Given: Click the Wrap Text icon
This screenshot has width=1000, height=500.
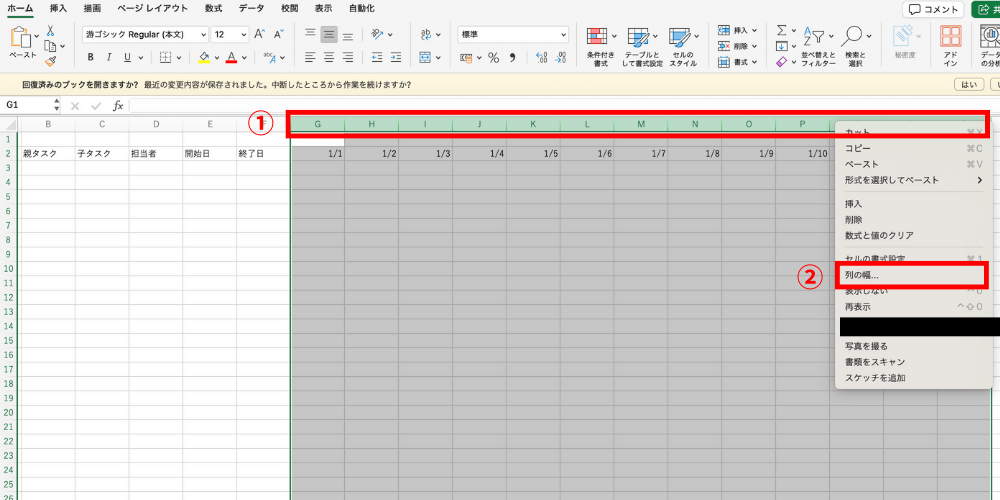Looking at the screenshot, I should pos(425,34).
